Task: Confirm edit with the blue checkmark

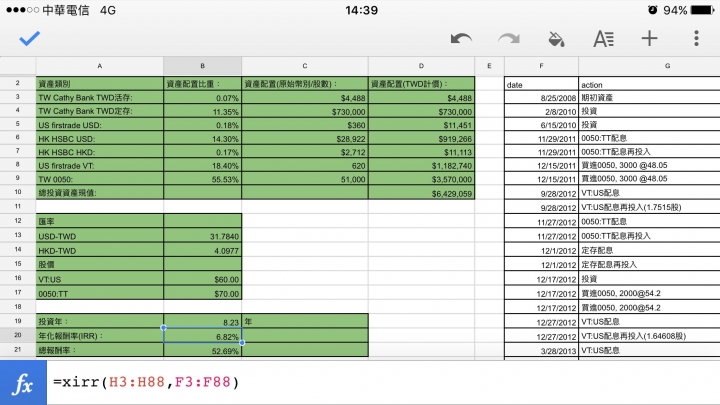Action: (29, 39)
